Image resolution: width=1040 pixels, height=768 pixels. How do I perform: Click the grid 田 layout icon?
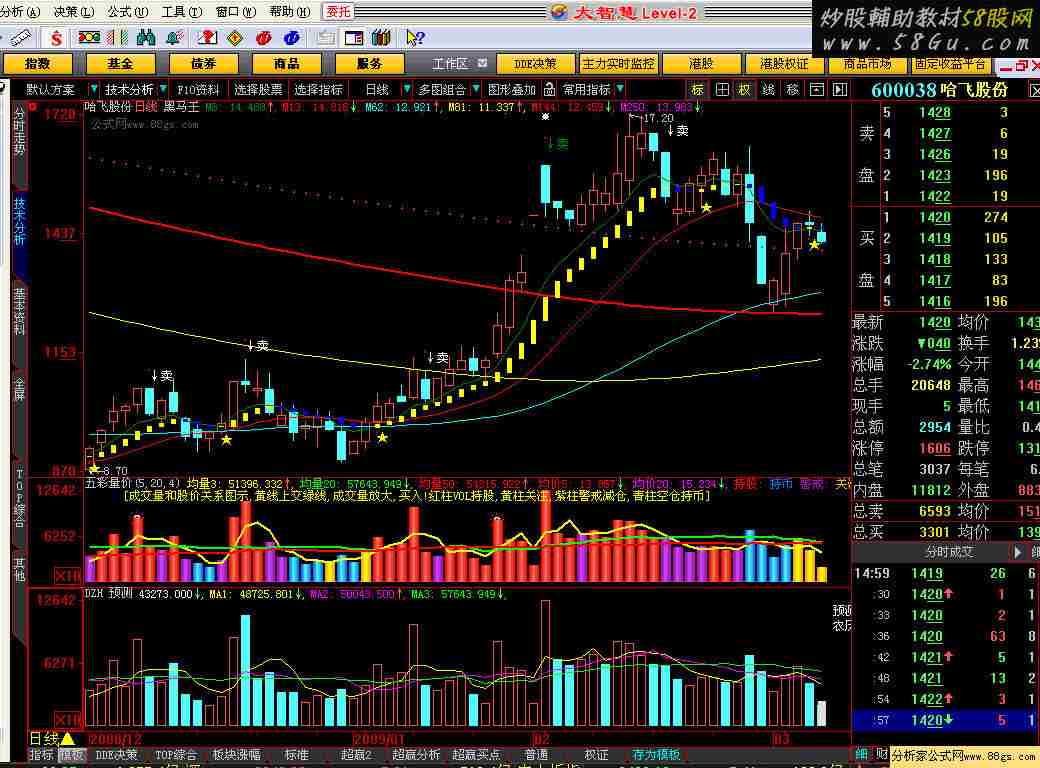722,90
